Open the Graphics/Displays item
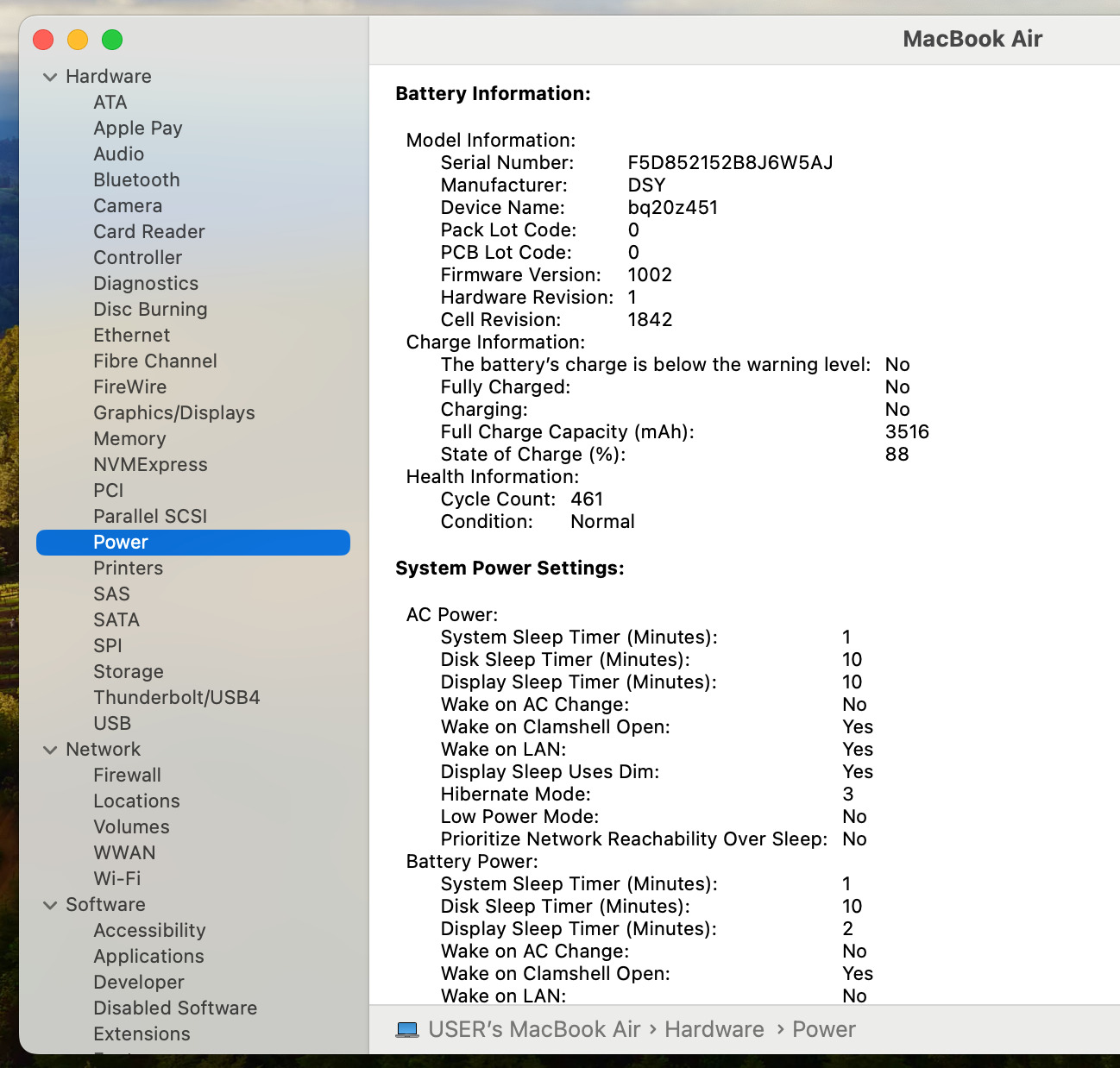The image size is (1120, 1068). pyautogui.click(x=173, y=413)
